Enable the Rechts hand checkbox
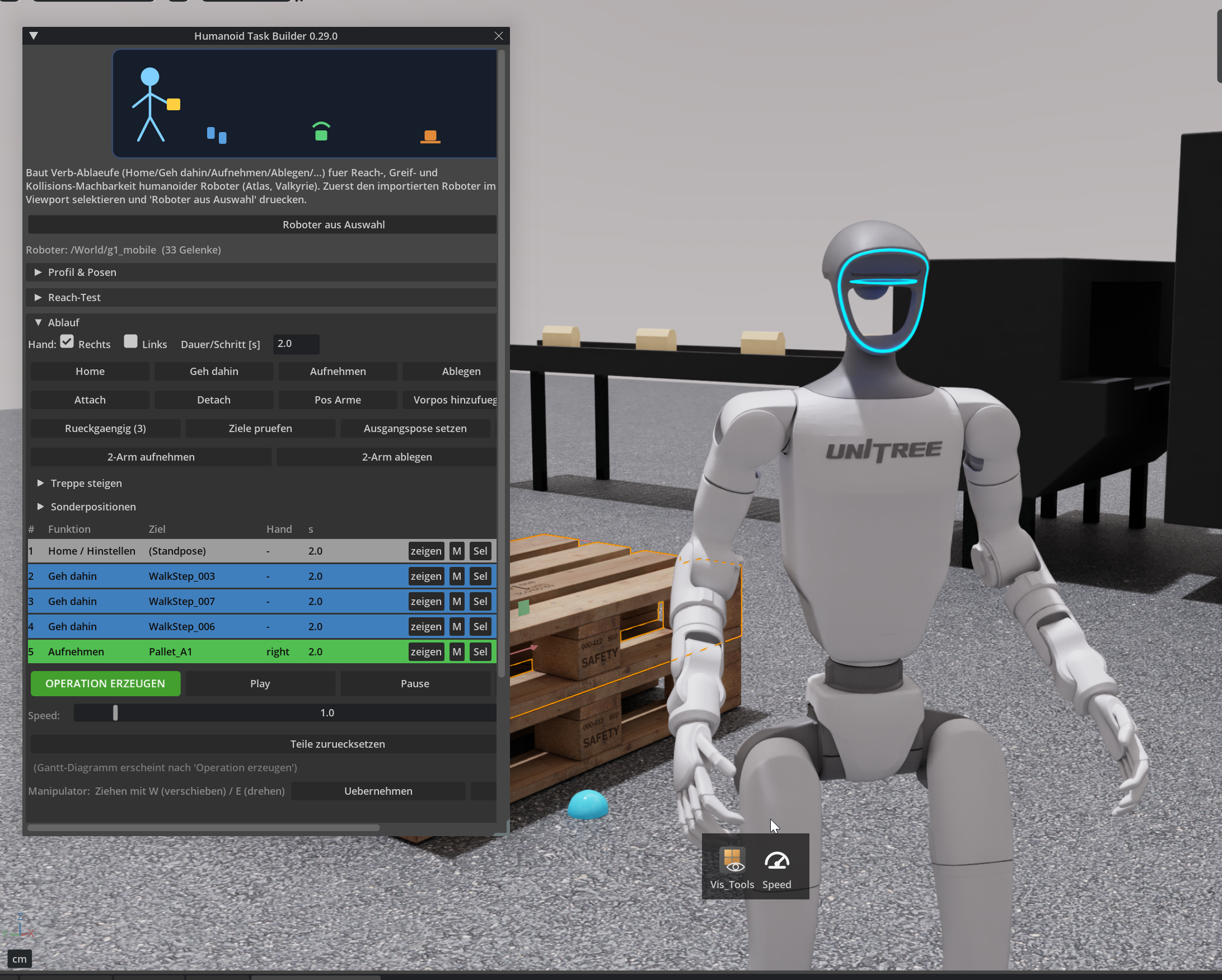Viewport: 1222px width, 980px height. (67, 341)
